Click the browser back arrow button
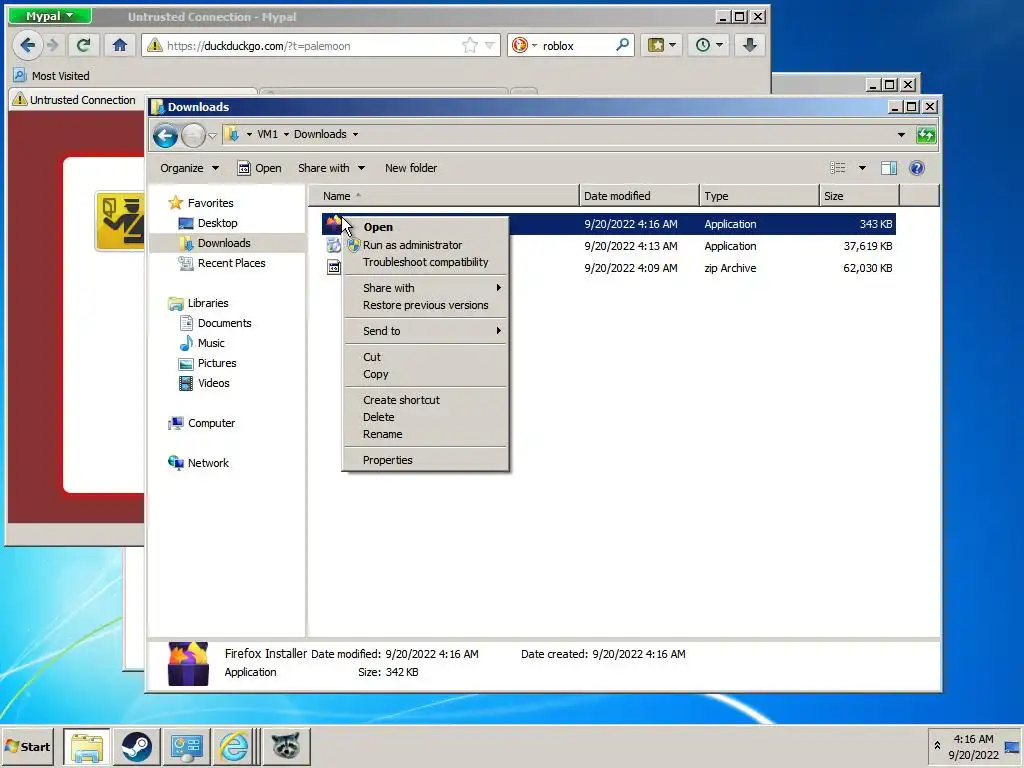Image resolution: width=1024 pixels, height=768 pixels. coord(27,45)
